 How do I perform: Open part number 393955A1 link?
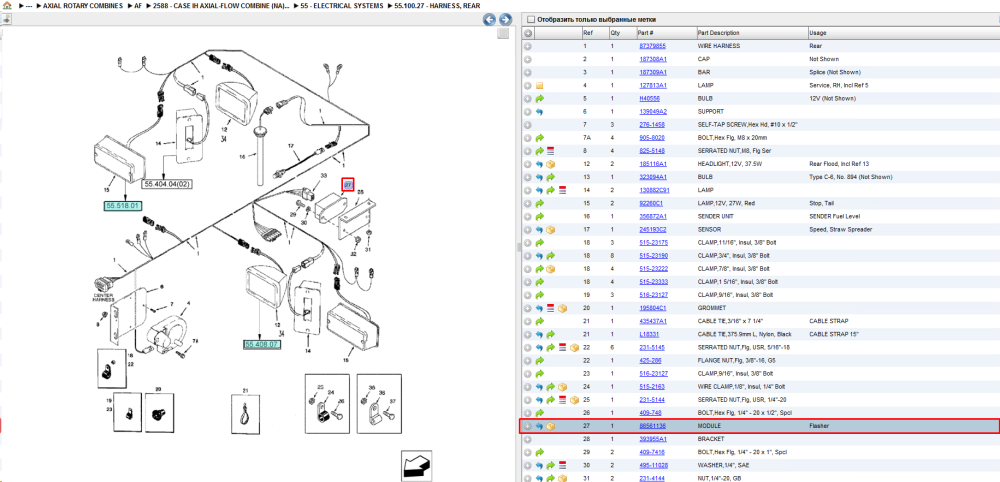click(x=652, y=439)
